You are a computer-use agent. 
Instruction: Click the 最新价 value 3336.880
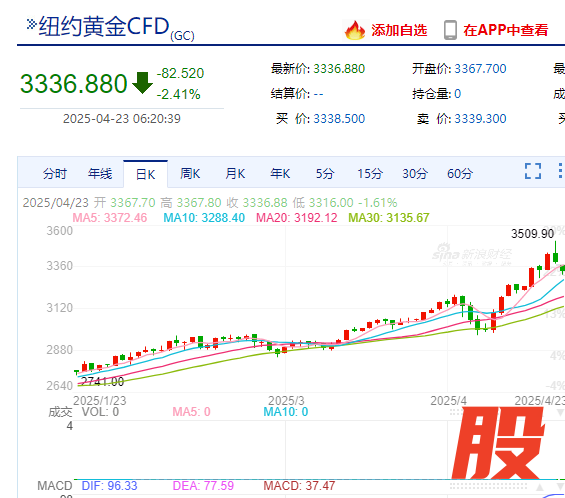point(339,68)
